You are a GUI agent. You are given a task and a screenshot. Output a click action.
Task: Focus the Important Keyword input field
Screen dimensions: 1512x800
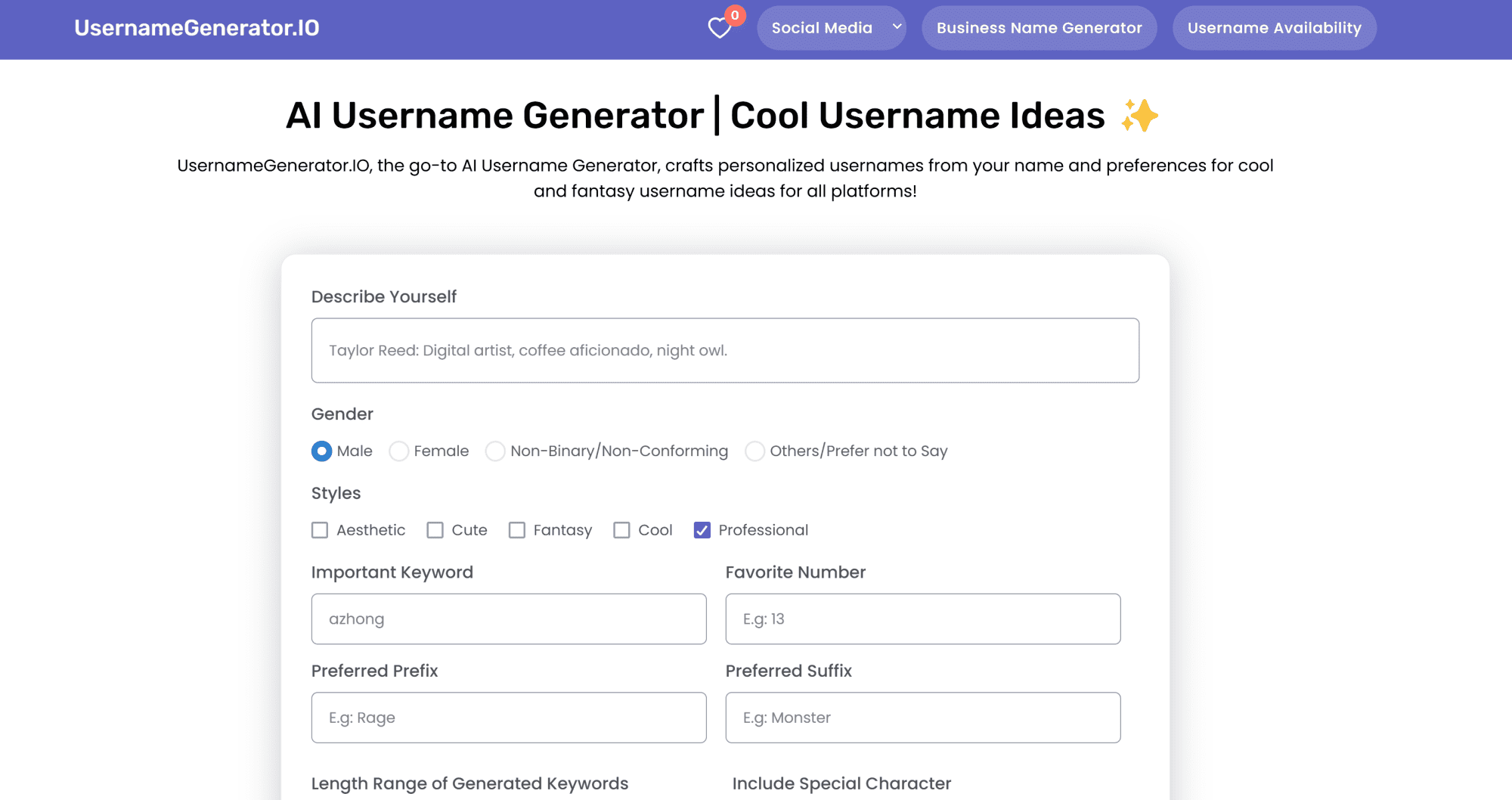[508, 619]
